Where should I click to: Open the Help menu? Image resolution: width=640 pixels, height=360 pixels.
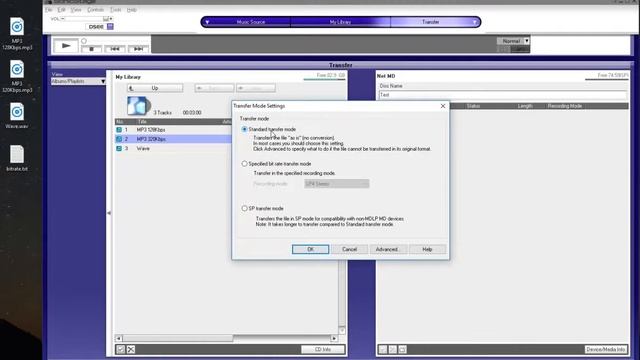point(131,10)
